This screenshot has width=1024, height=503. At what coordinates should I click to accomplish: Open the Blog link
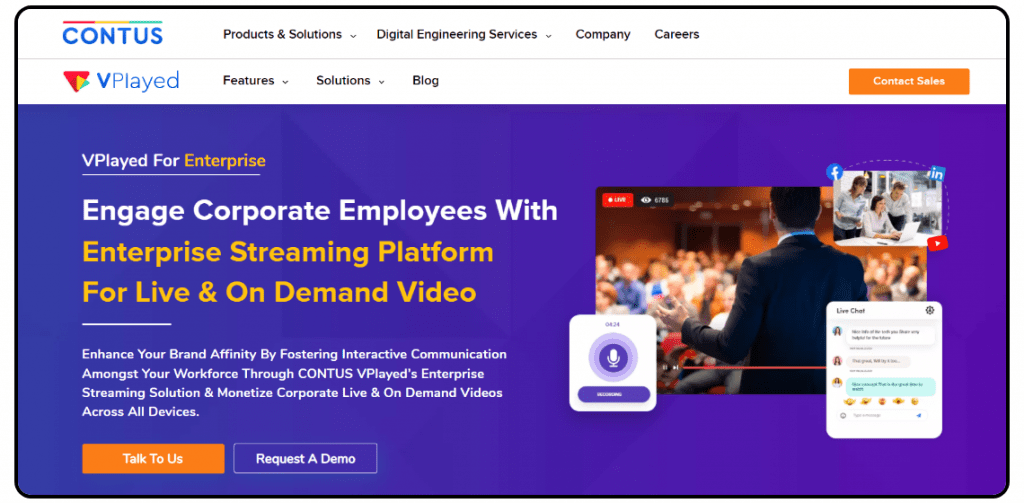click(426, 81)
